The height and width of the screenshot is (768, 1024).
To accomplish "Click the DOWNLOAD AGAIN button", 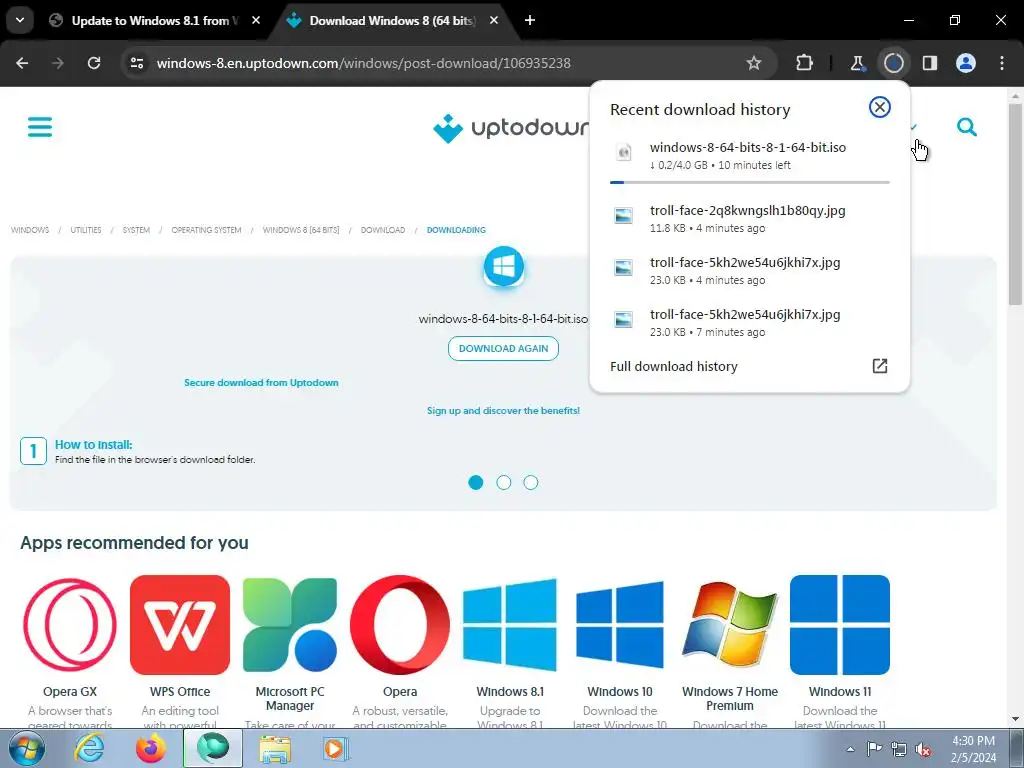I will (504, 348).
